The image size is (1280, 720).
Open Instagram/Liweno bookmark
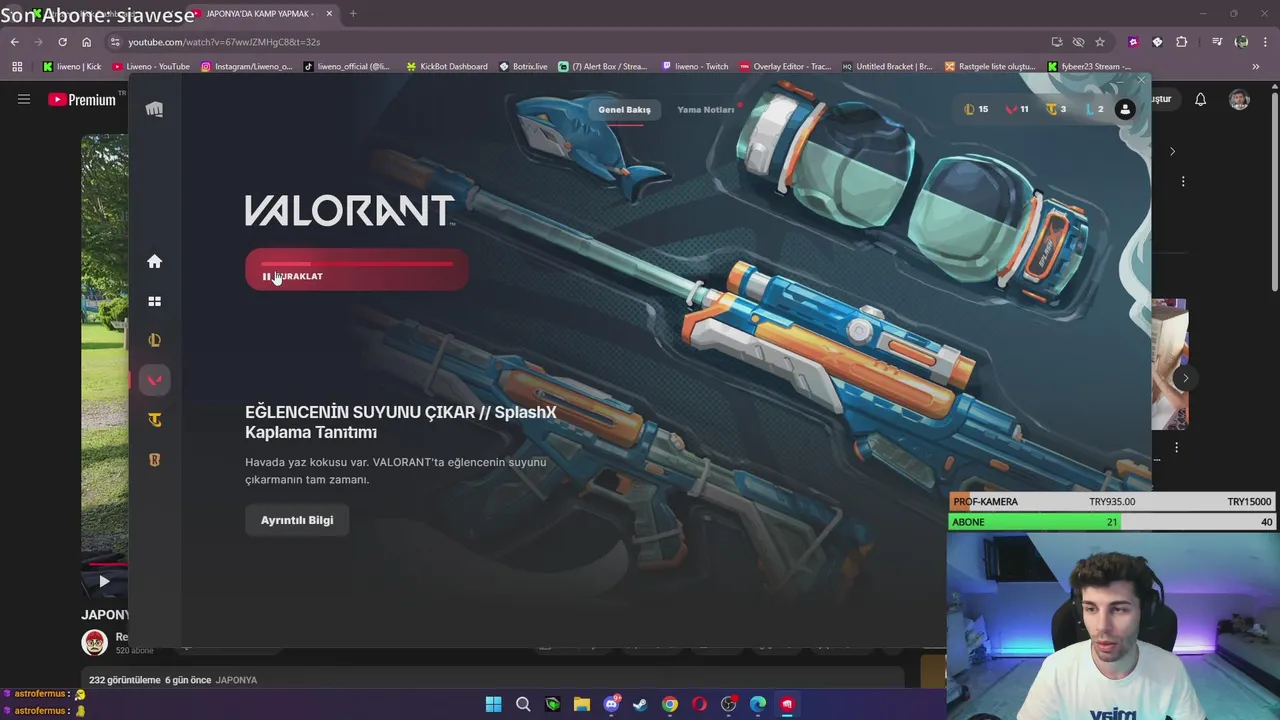tap(247, 67)
